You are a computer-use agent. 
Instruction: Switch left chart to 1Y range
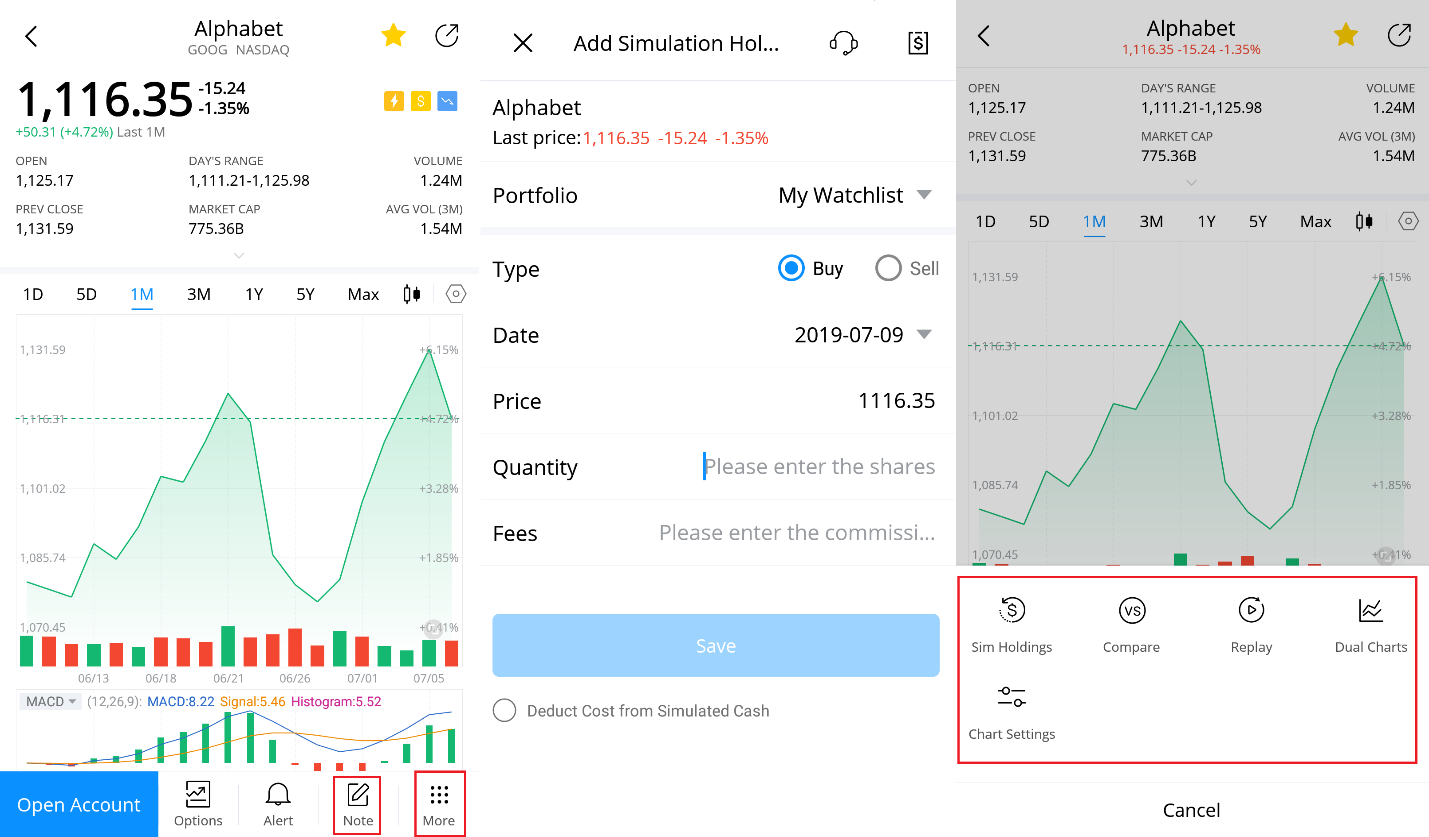click(254, 294)
